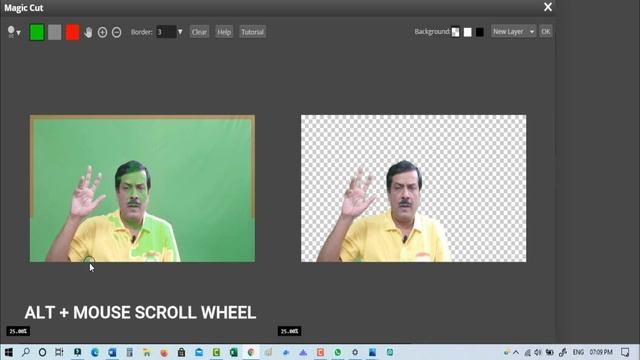The image size is (640, 360).
Task: Set Background preview to white
Action: tap(468, 32)
